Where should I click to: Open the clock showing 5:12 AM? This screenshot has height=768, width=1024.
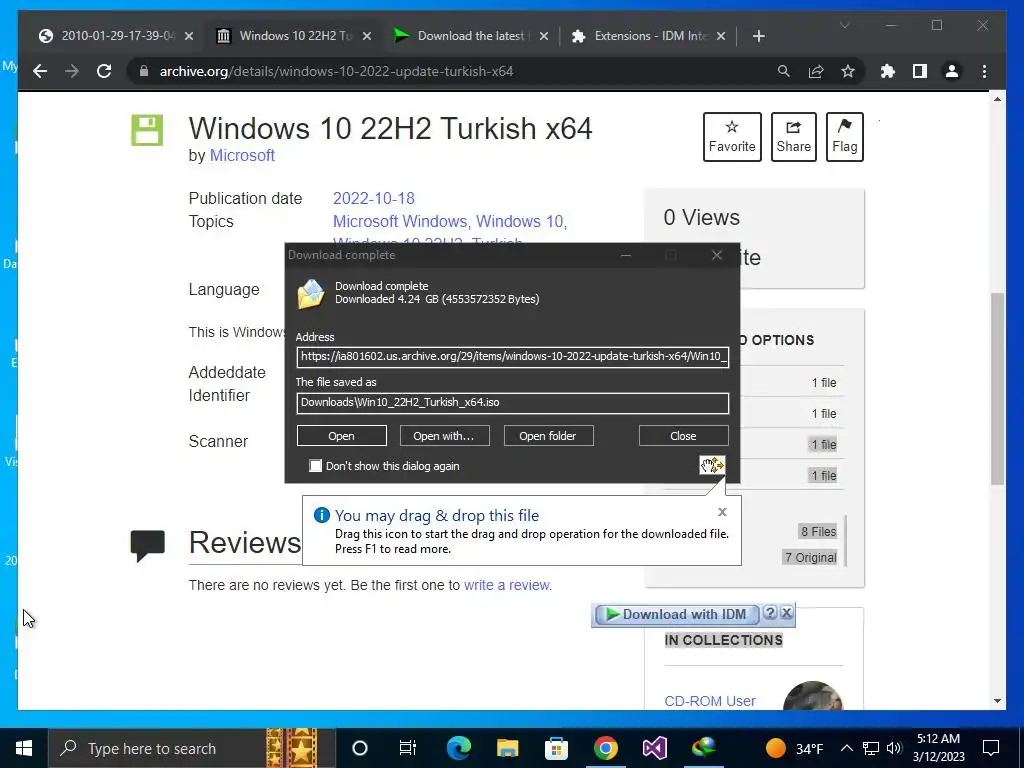pyautogui.click(x=938, y=748)
